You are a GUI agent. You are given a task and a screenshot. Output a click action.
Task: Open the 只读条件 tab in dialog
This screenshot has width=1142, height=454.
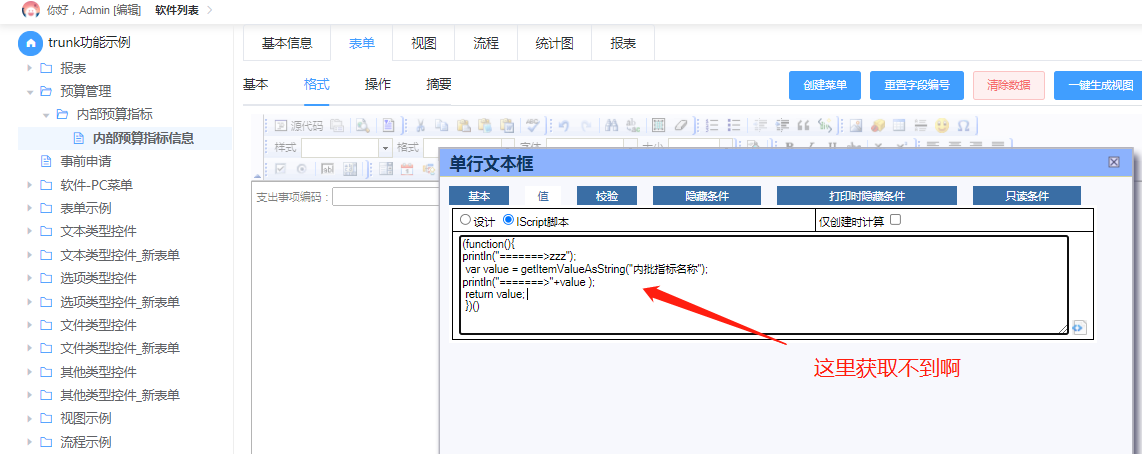(x=1027, y=195)
